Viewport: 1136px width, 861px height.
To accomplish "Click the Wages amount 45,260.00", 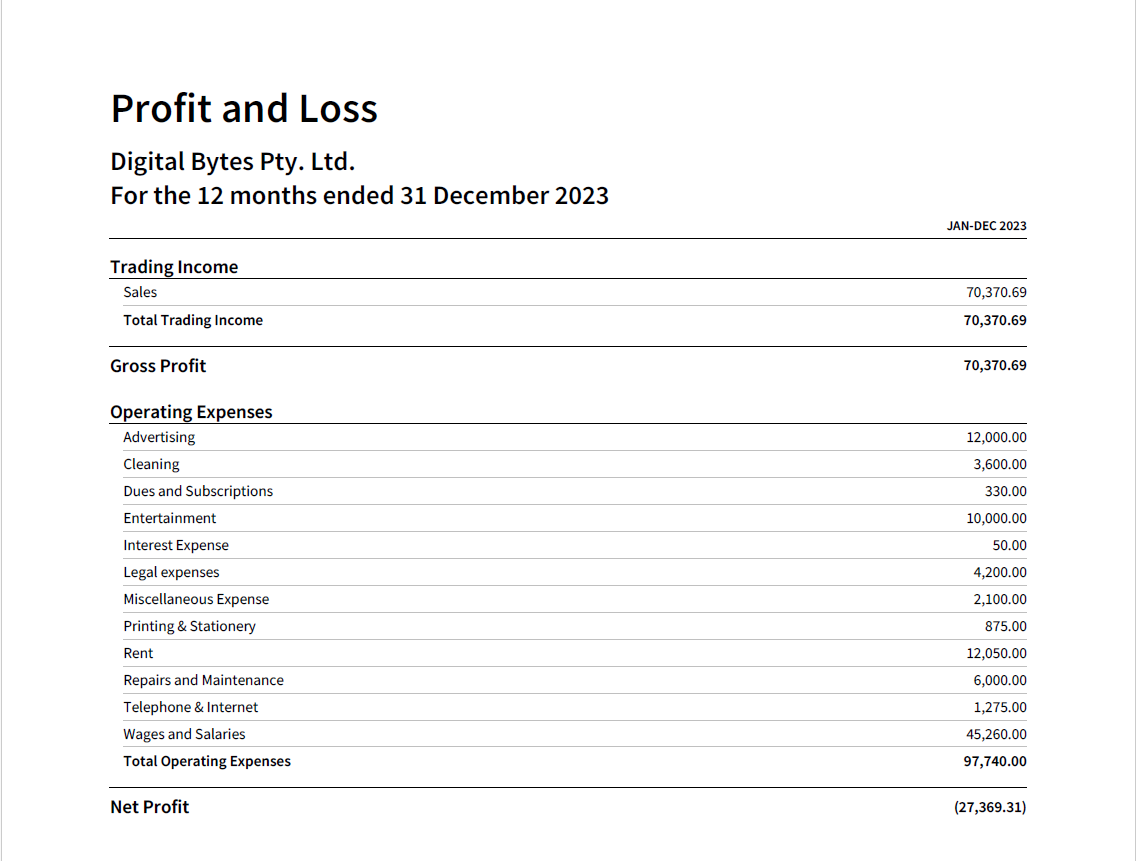I will [x=996, y=734].
